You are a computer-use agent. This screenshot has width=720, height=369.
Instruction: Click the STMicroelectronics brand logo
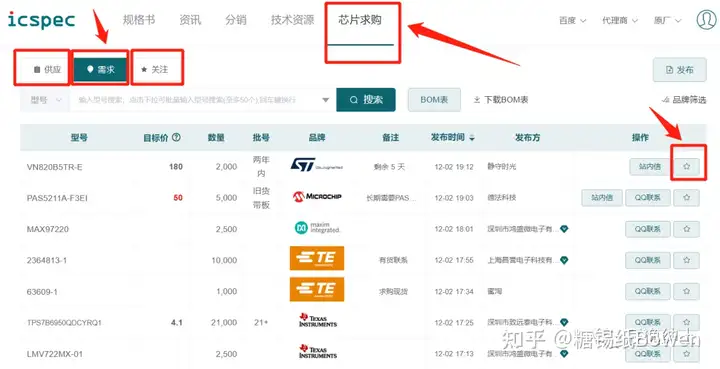click(317, 165)
